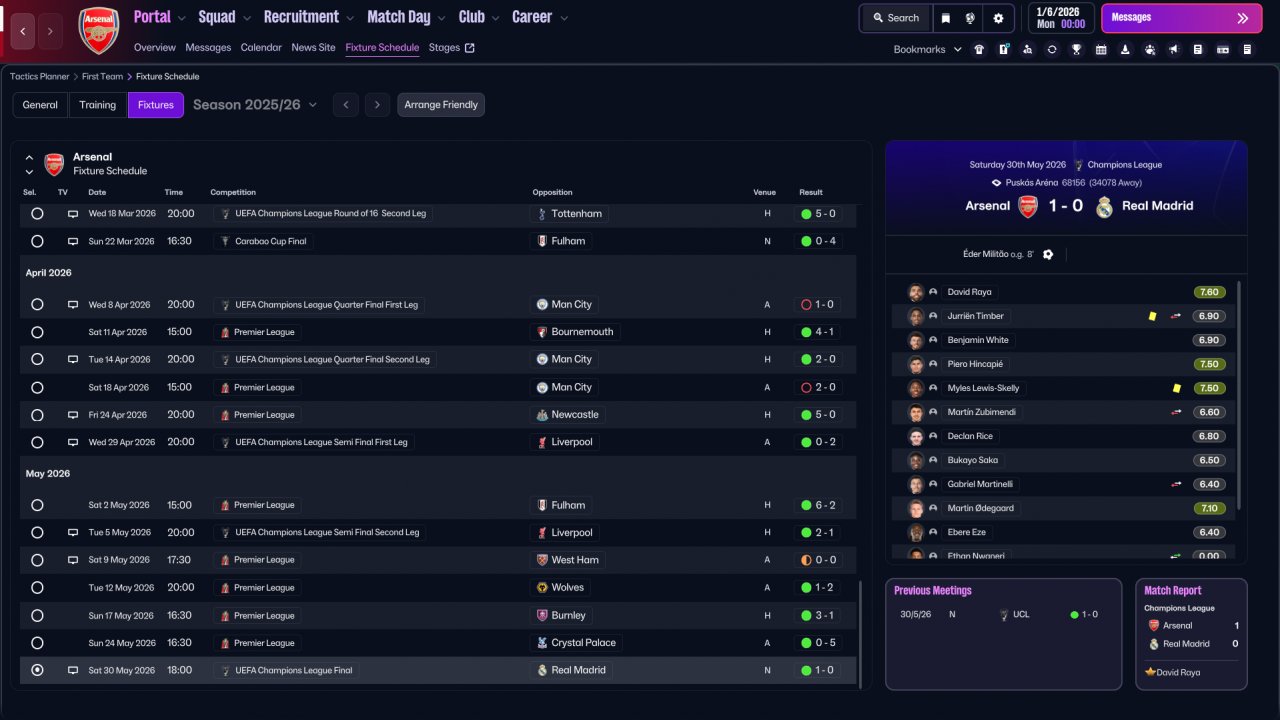Click TV icon on Sat 9 May West Ham row
The width and height of the screenshot is (1280, 720).
point(73,560)
